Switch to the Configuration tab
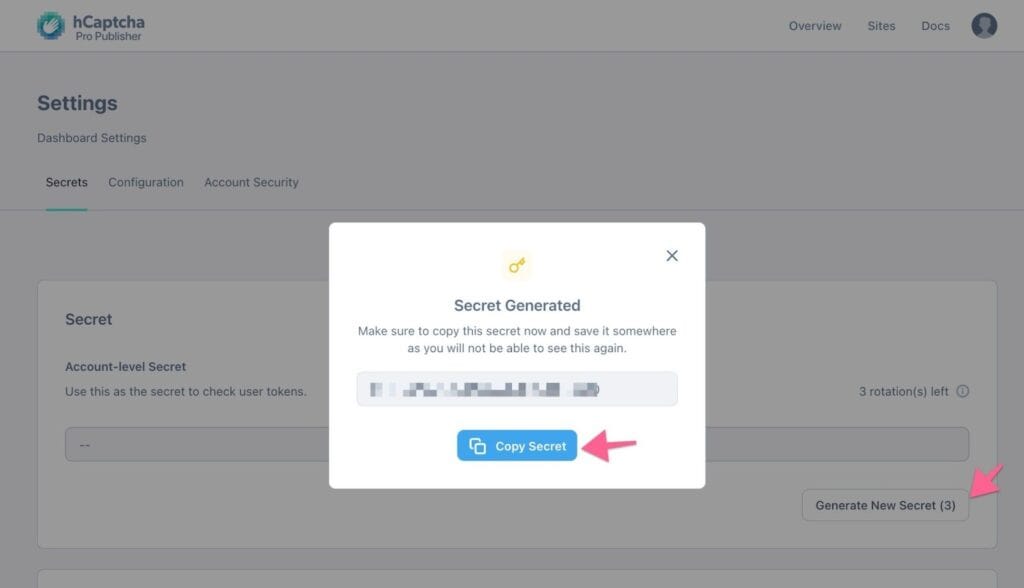This screenshot has width=1024, height=588. pyautogui.click(x=146, y=182)
